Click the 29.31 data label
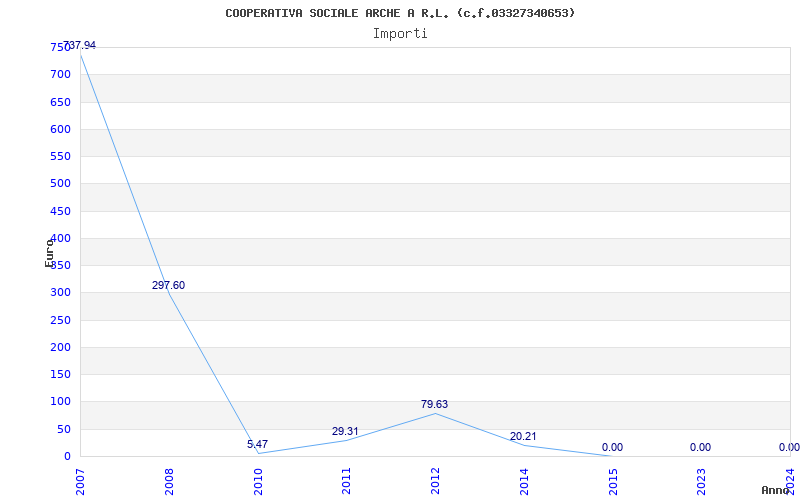The width and height of the screenshot is (800, 500). pyautogui.click(x=345, y=431)
